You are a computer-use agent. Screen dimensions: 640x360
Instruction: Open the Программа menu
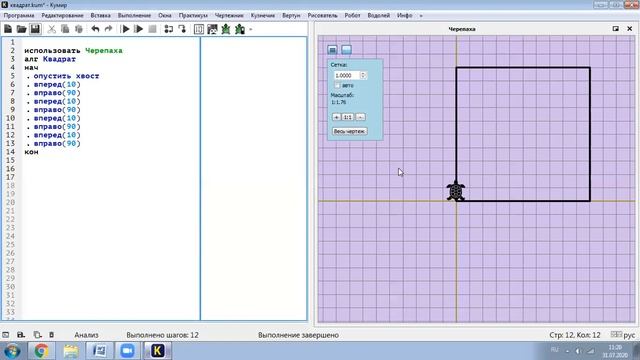point(19,16)
